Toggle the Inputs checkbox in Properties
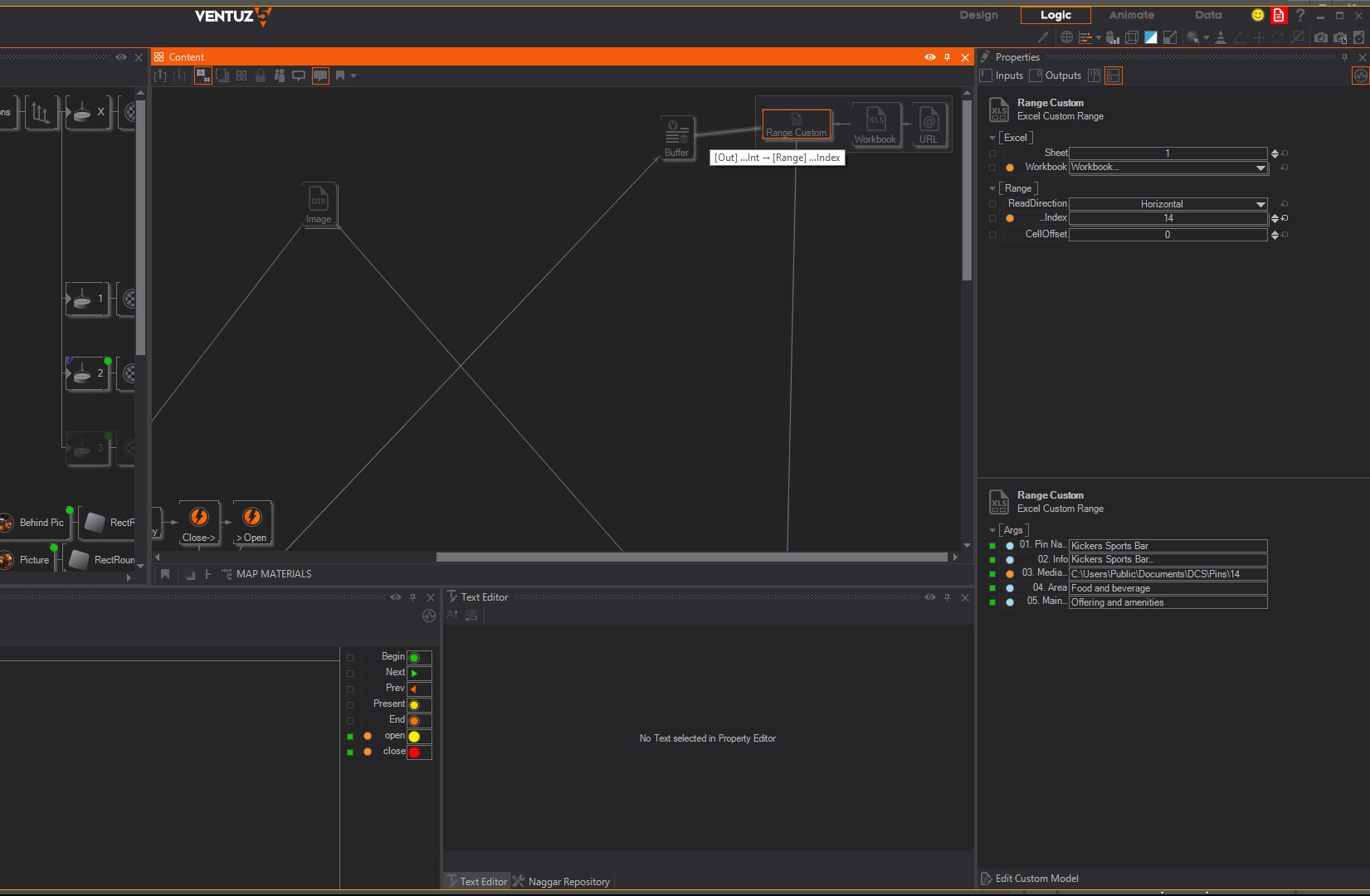 (987, 75)
